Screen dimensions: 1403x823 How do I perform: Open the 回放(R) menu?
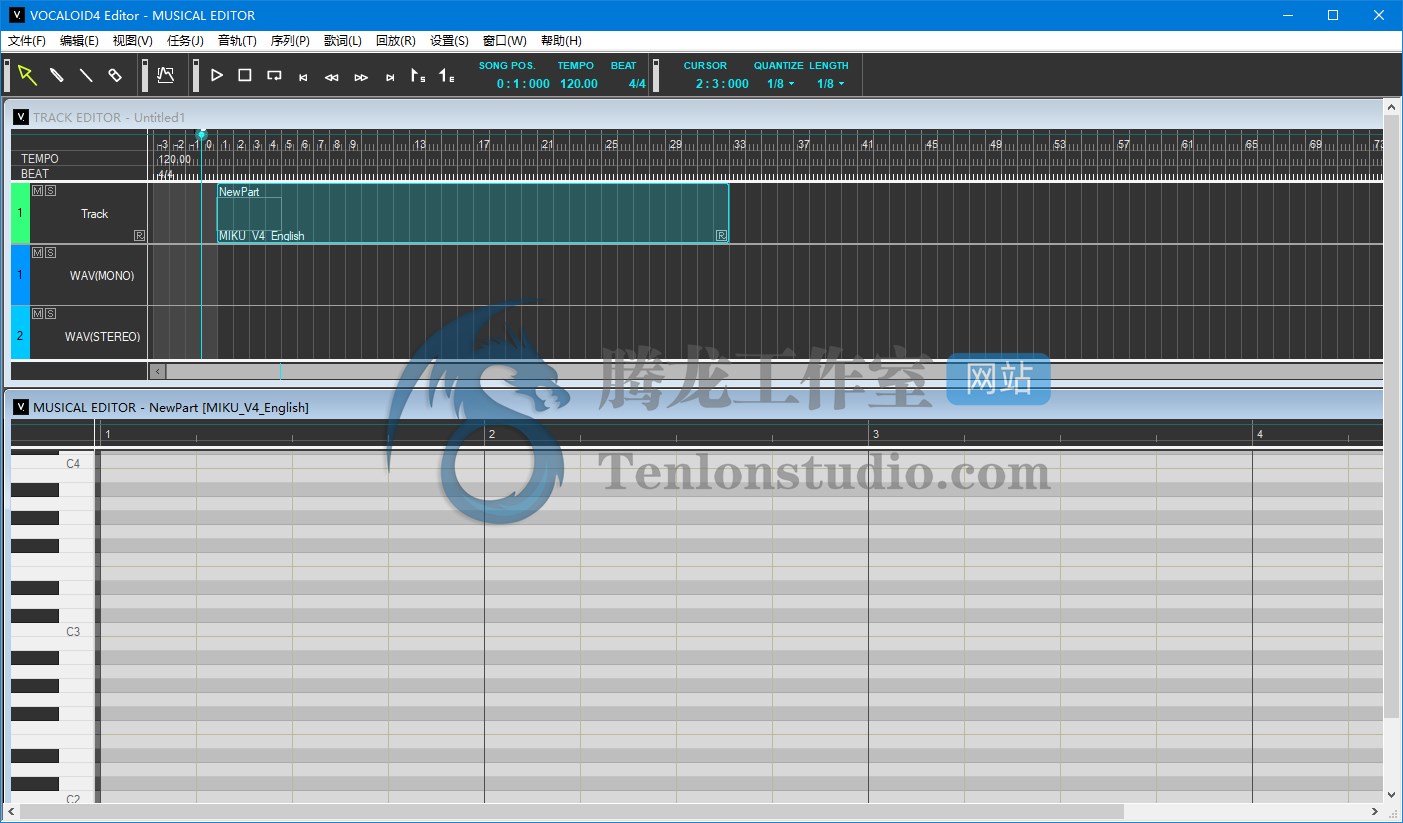pos(395,41)
